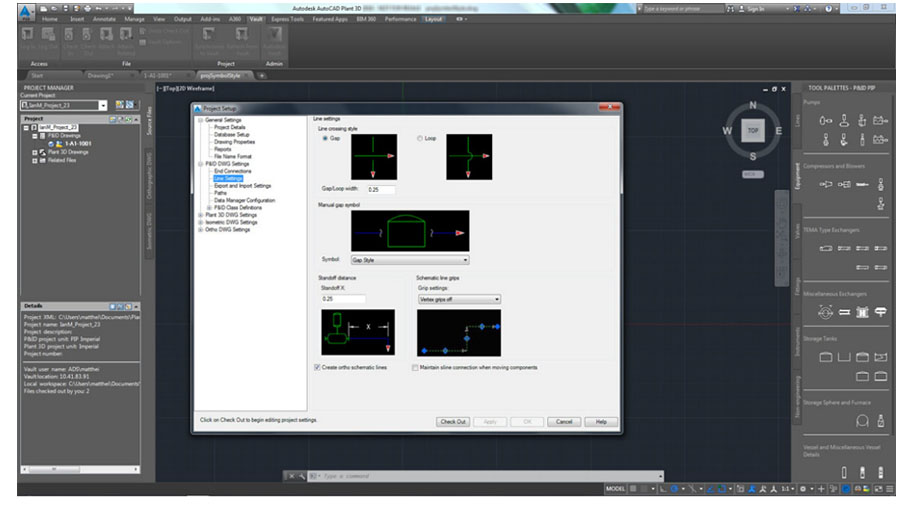Toggle Create ortho schematic lines checkbox

click(317, 368)
